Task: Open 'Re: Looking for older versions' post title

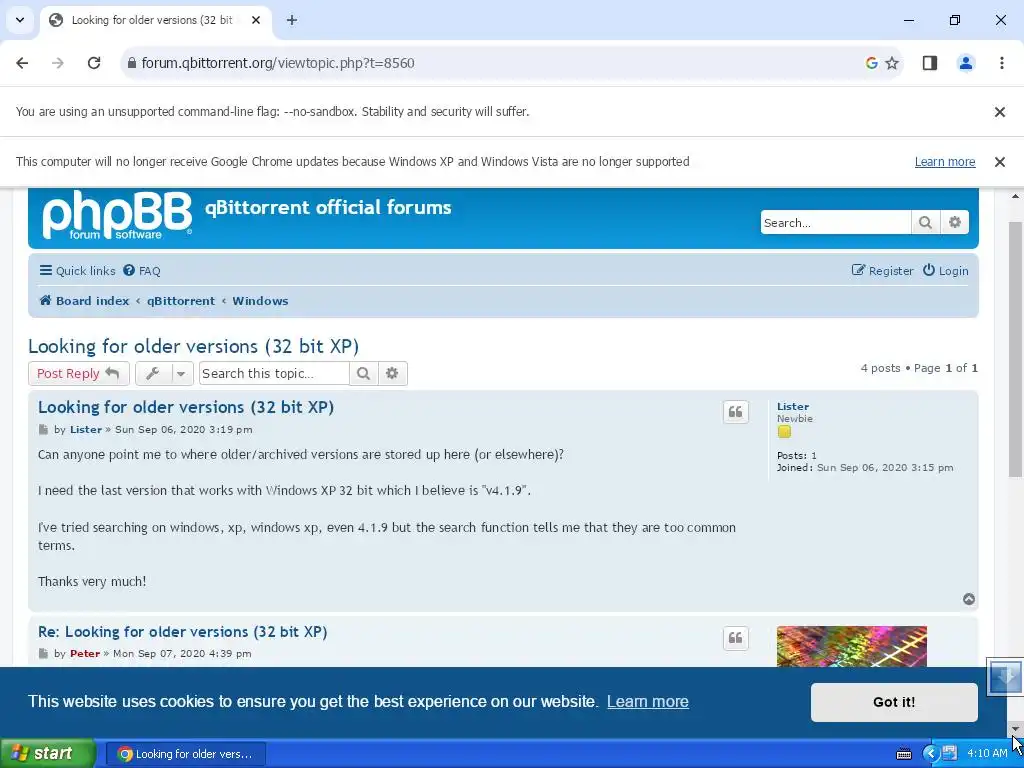Action: tap(182, 632)
